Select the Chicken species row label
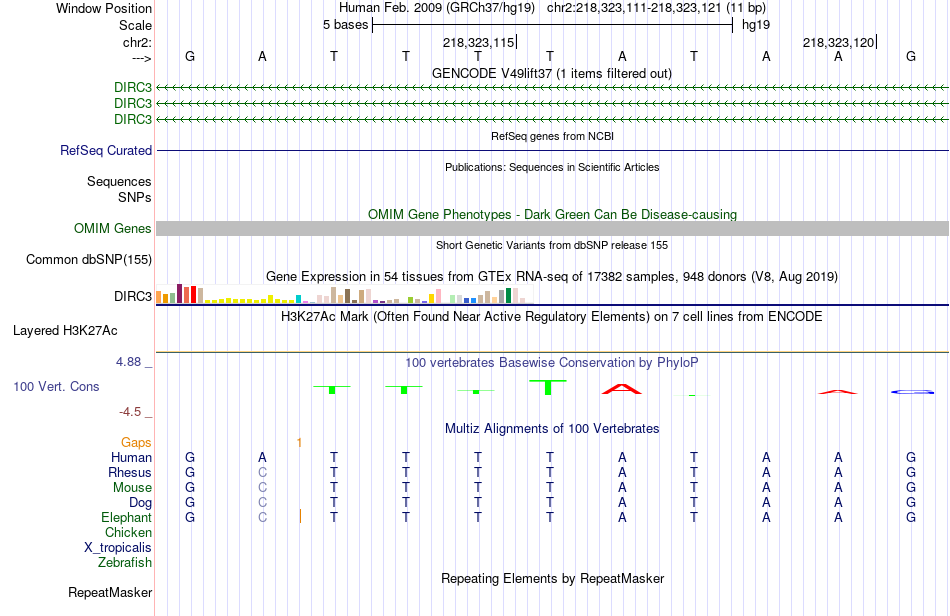The height and width of the screenshot is (616, 950). point(128,532)
